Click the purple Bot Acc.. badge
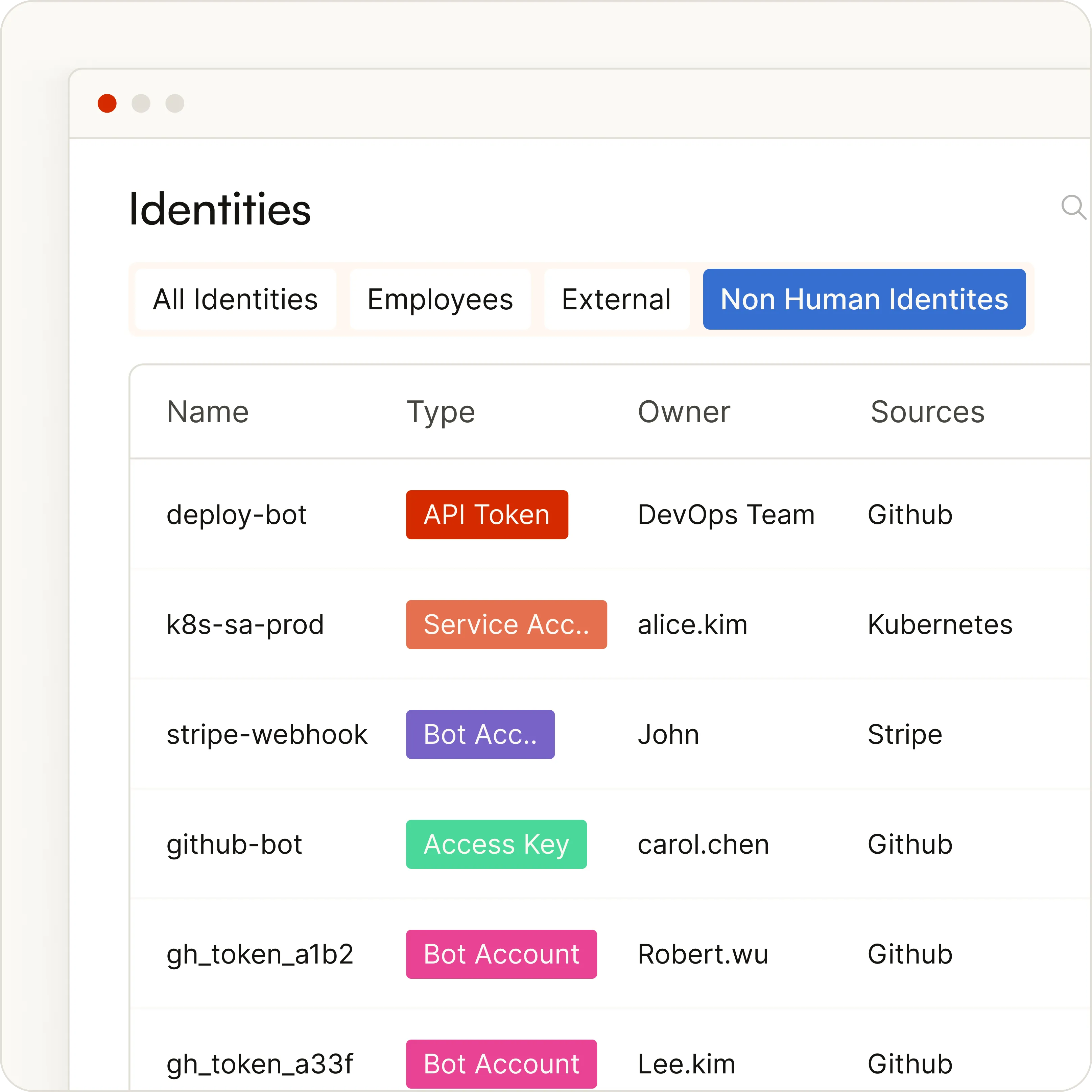Viewport: 1092px width, 1092px height. point(480,734)
